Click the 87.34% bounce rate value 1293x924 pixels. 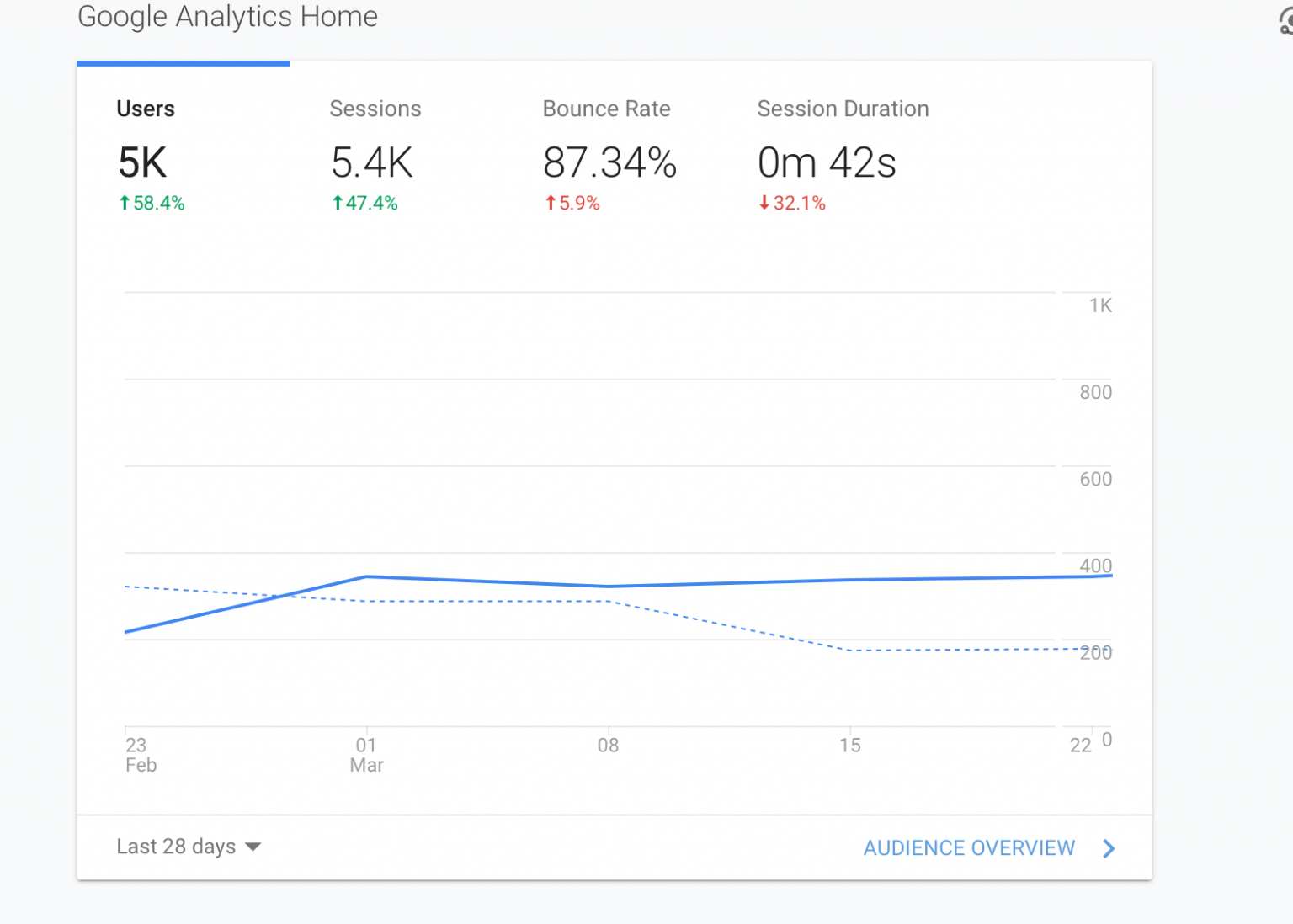click(609, 162)
